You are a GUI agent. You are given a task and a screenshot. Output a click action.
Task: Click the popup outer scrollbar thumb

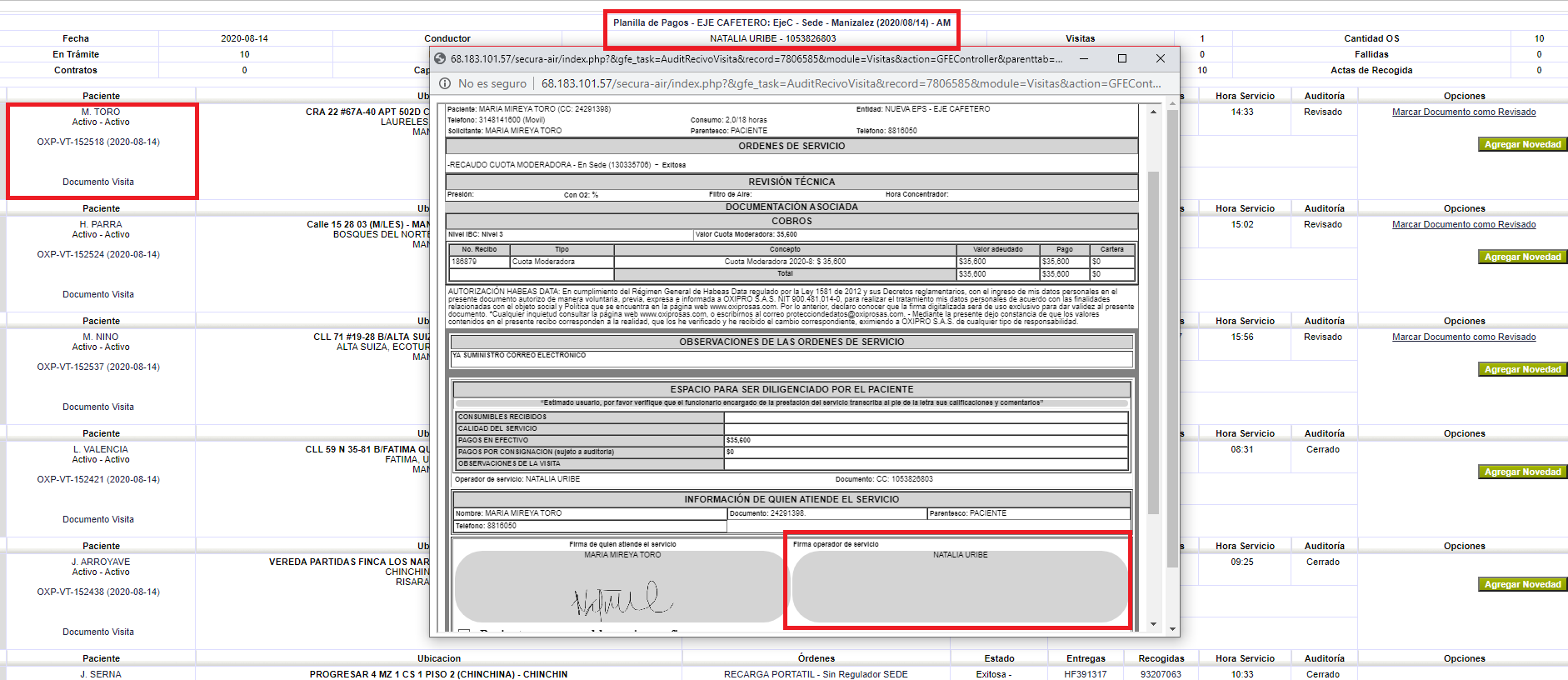tap(1172, 337)
